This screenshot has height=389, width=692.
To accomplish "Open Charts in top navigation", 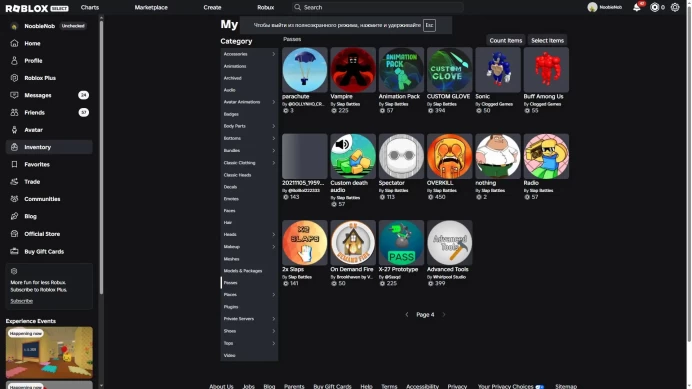I will pos(90,8).
